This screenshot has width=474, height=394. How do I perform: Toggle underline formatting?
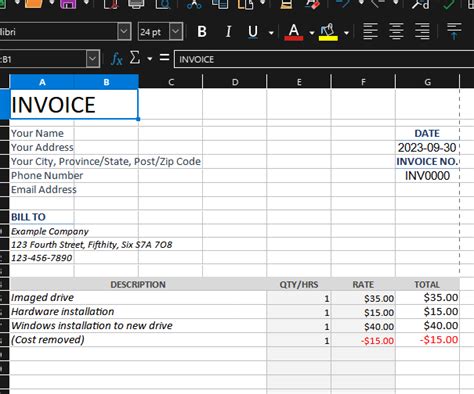click(x=253, y=32)
